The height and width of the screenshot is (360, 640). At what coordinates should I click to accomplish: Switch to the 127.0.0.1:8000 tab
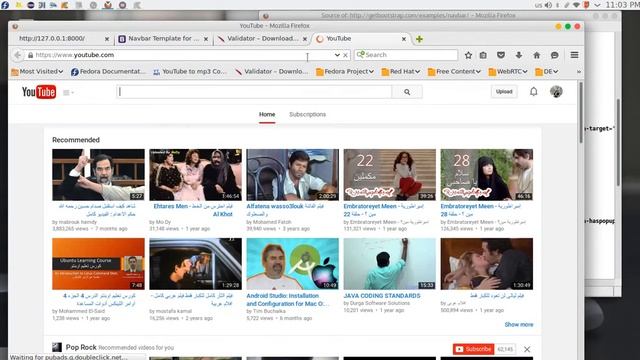click(x=61, y=39)
